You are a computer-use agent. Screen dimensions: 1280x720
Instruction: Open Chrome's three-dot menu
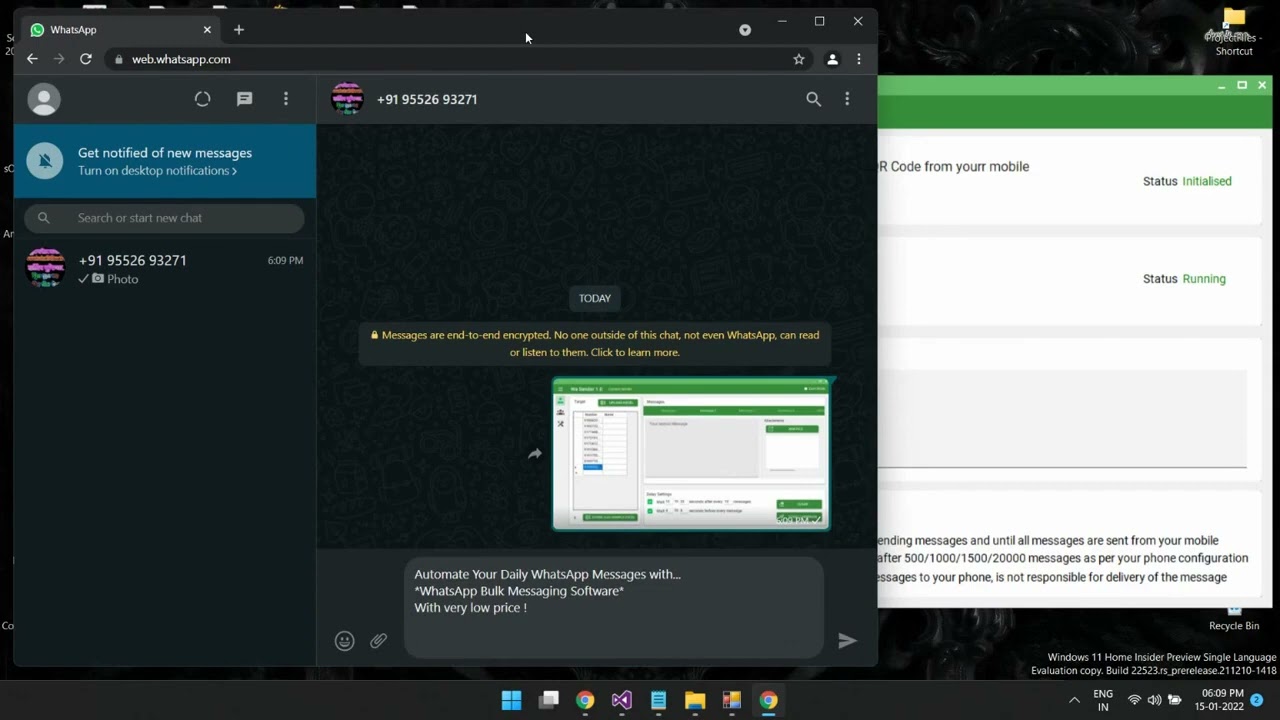[x=859, y=59]
